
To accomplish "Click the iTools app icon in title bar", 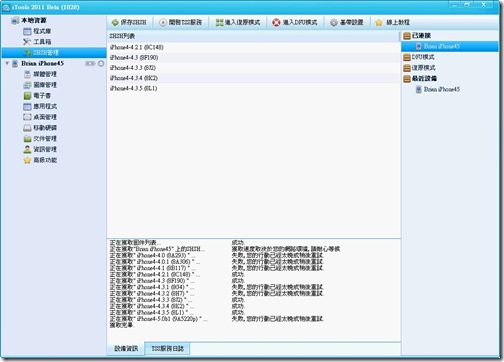I will [x=6, y=7].
